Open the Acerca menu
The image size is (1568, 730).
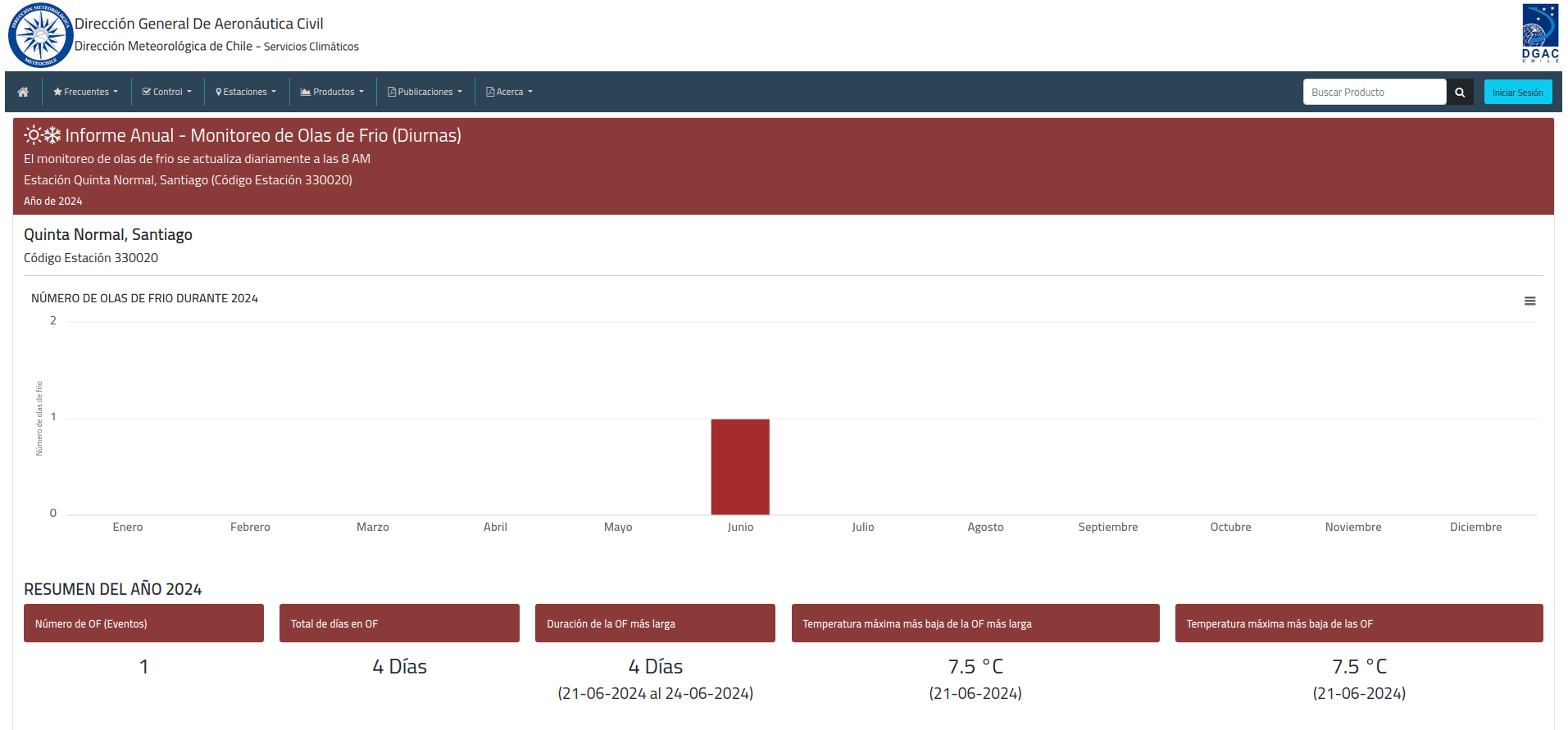tap(509, 92)
